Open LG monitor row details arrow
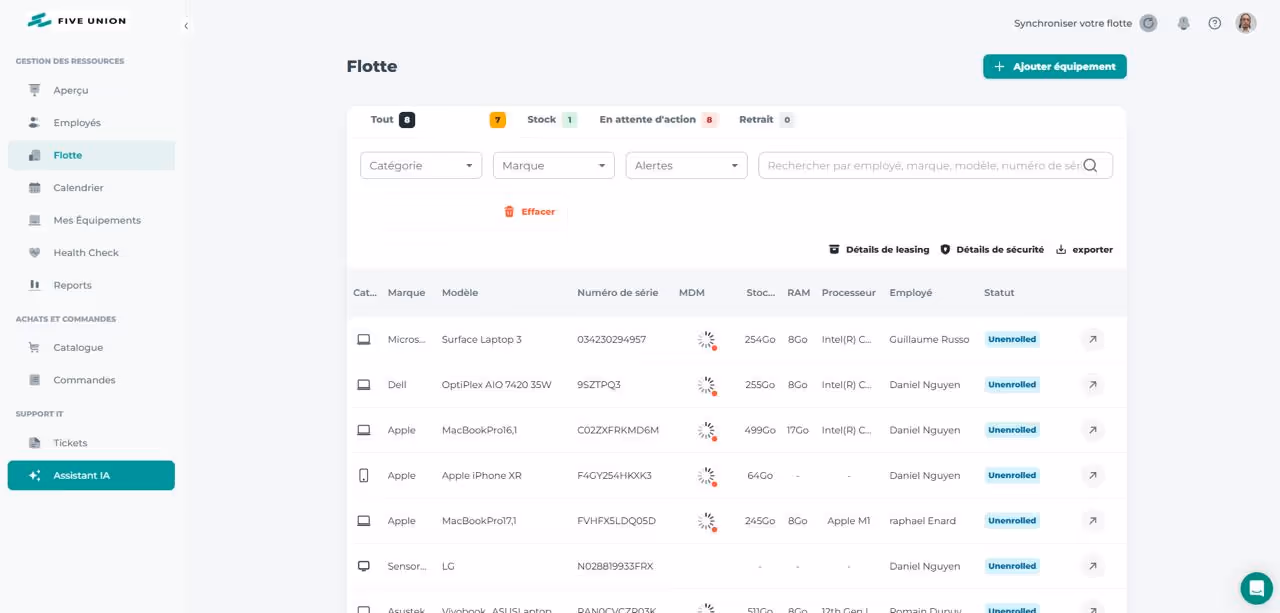1280x613 pixels. click(1093, 566)
